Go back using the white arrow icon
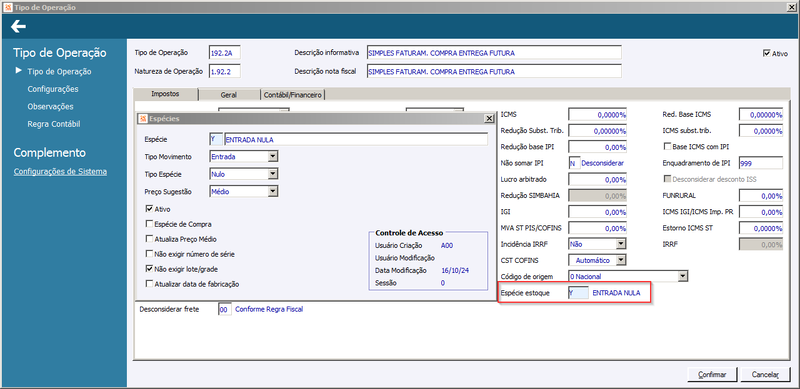 coord(18,27)
